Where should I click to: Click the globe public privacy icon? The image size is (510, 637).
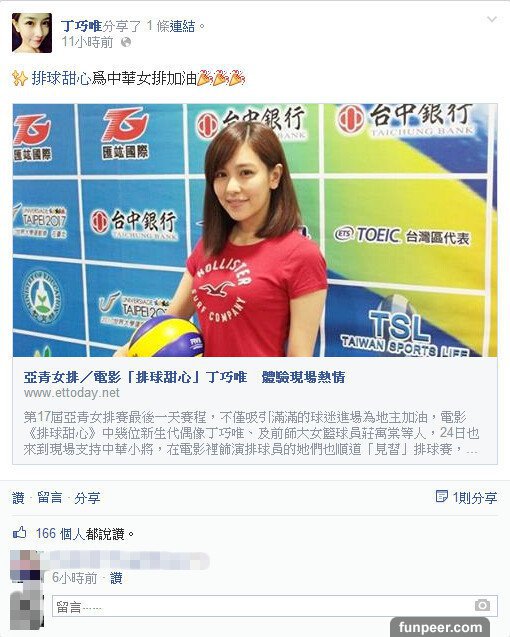point(126,42)
